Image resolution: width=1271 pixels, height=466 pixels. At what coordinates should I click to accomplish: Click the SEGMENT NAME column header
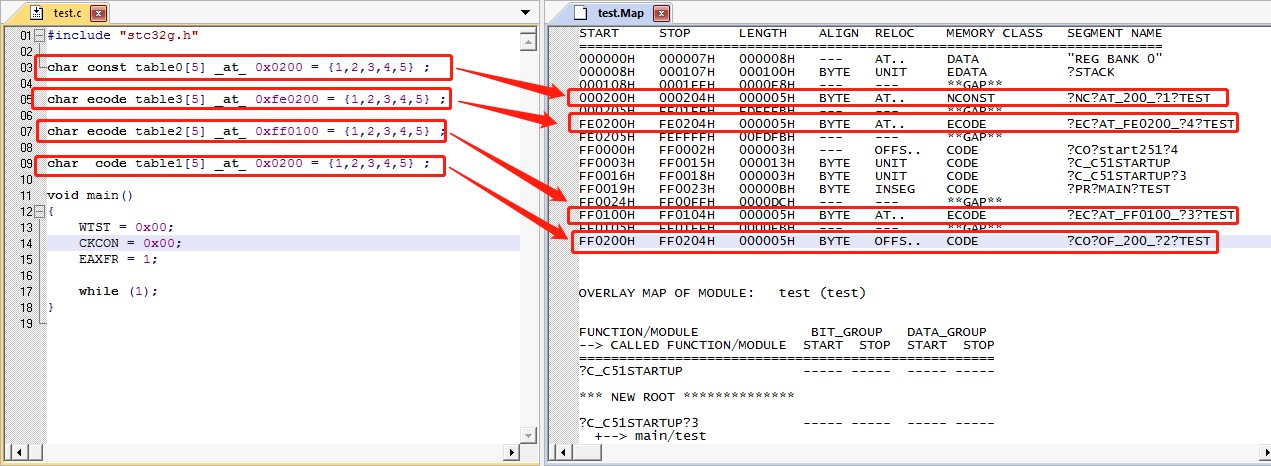pos(1115,33)
